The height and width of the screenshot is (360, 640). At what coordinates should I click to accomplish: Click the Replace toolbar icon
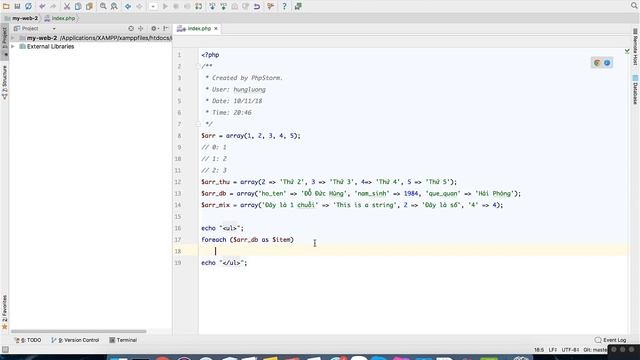[x=114, y=6]
